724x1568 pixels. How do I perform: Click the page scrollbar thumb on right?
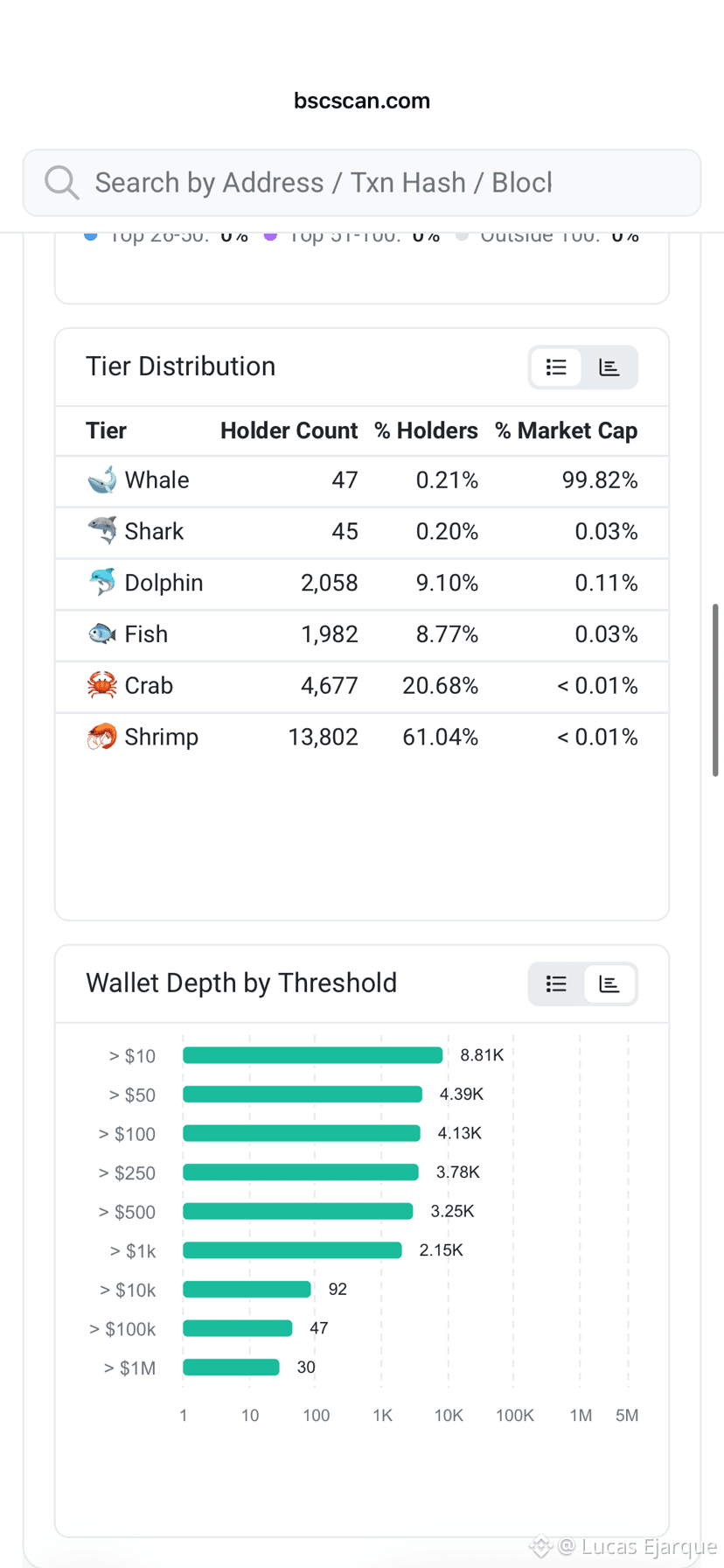point(715,689)
